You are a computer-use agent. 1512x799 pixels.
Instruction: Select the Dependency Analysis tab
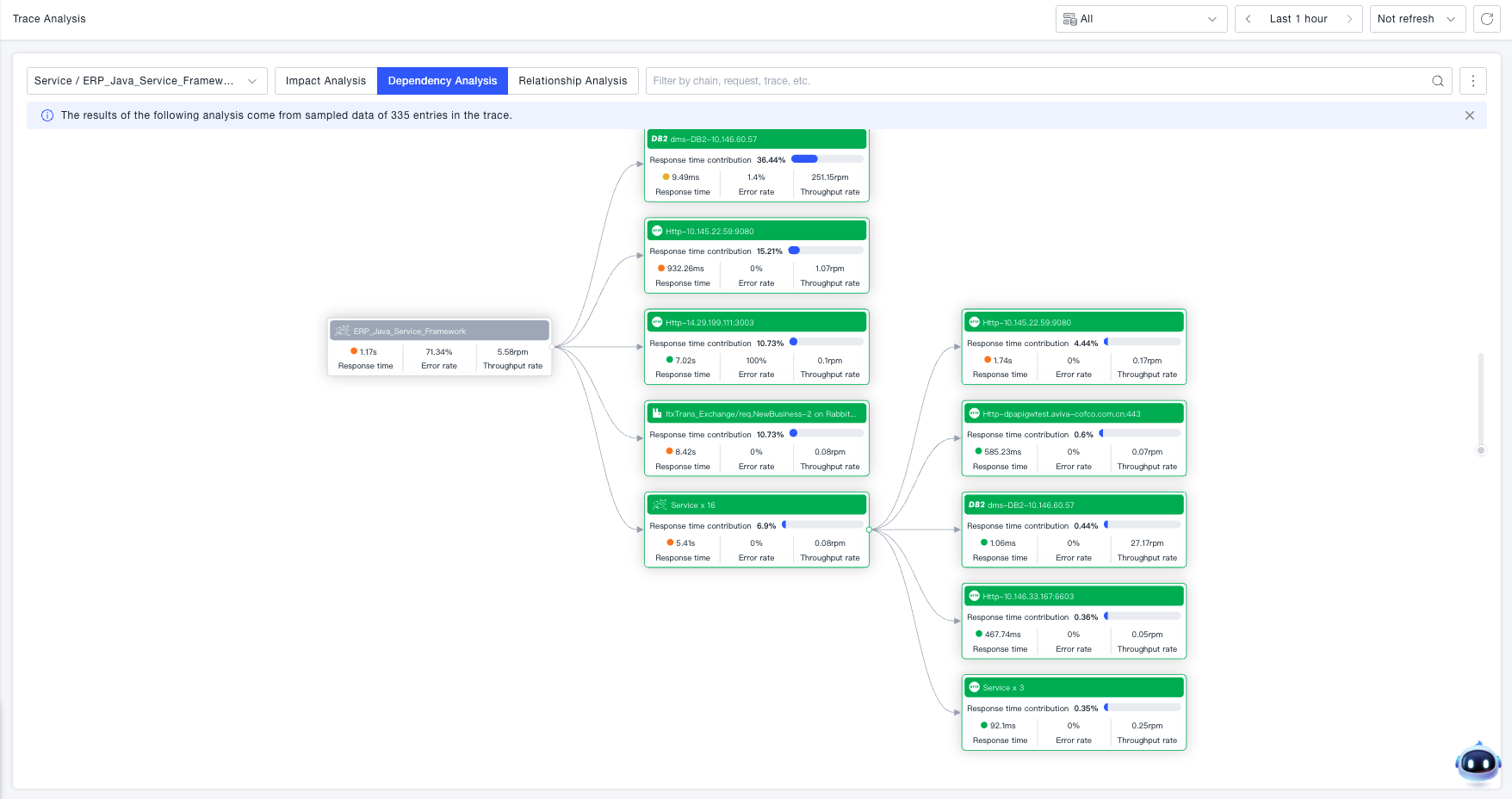coord(443,81)
